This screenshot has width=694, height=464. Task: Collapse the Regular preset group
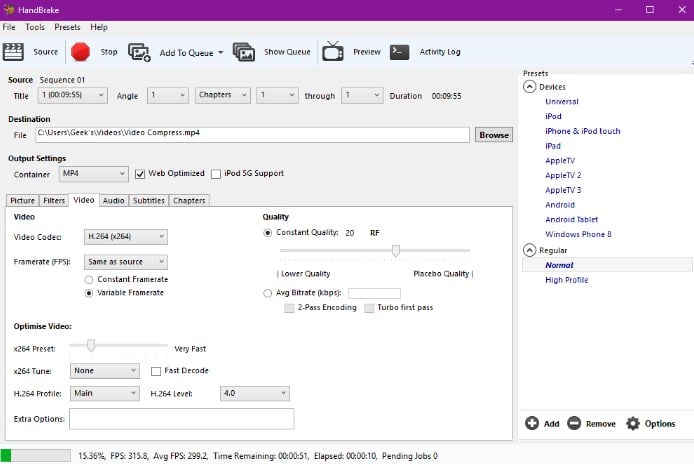[x=529, y=250]
